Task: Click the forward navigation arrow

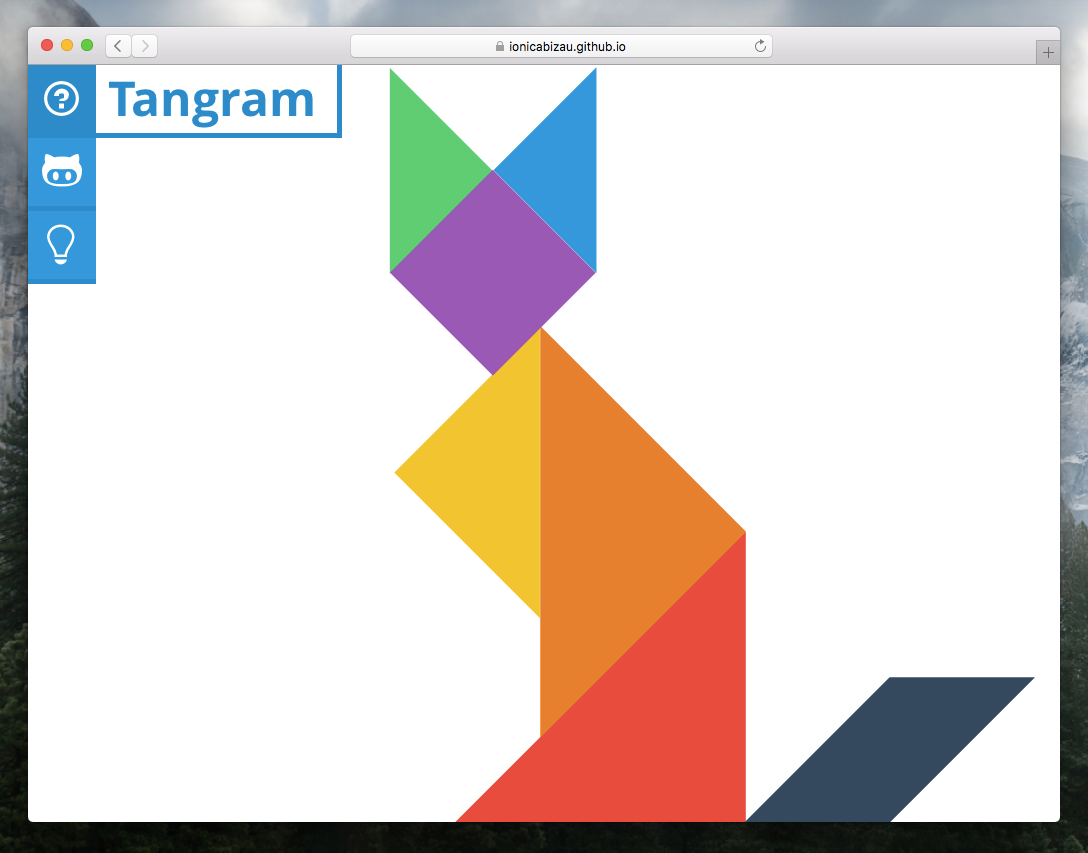Action: [144, 45]
